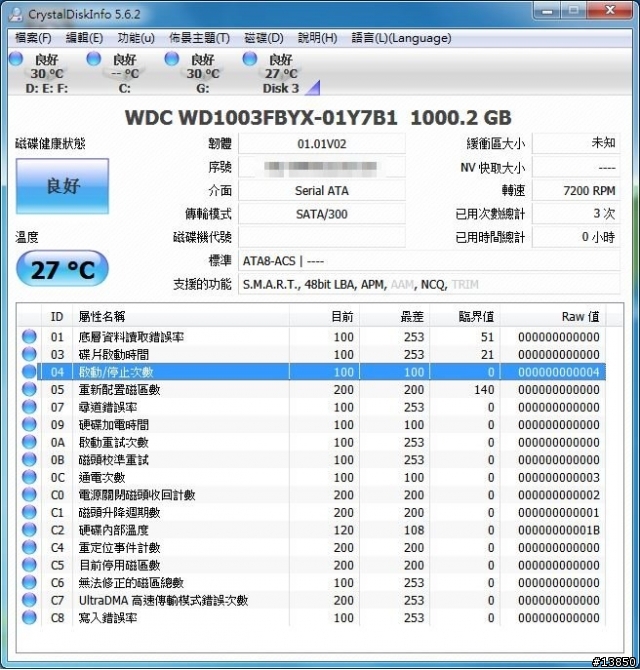Click the supported features S.M.A.R.T. field
This screenshot has height=670, width=640.
429,284
